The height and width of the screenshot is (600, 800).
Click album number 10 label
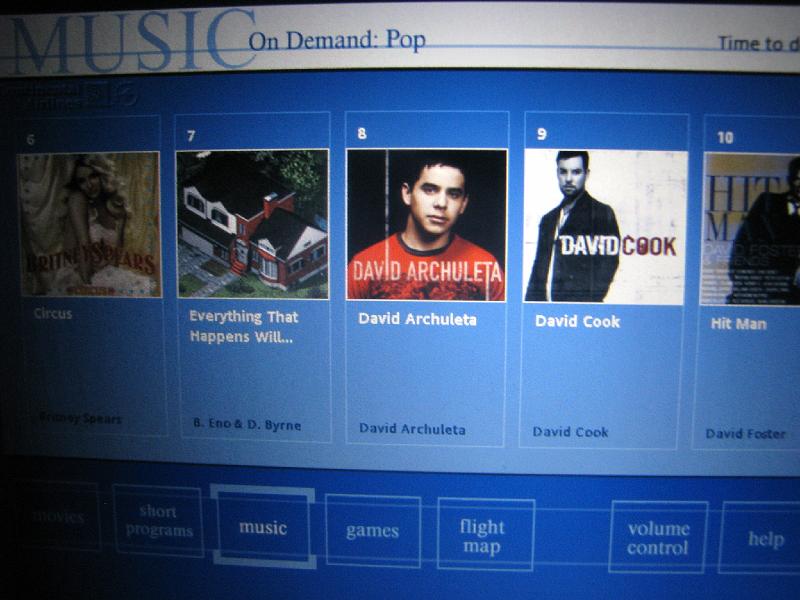[x=725, y=137]
